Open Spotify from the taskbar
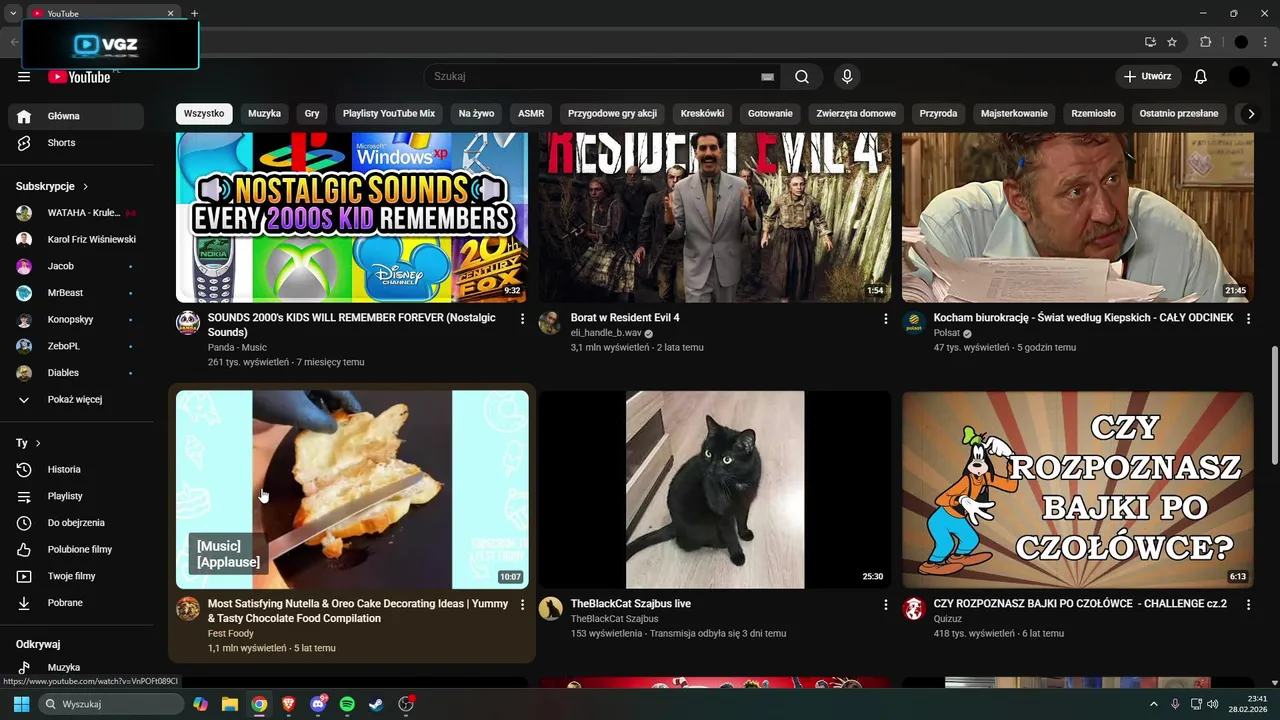Image resolution: width=1280 pixels, height=720 pixels. 347,704
